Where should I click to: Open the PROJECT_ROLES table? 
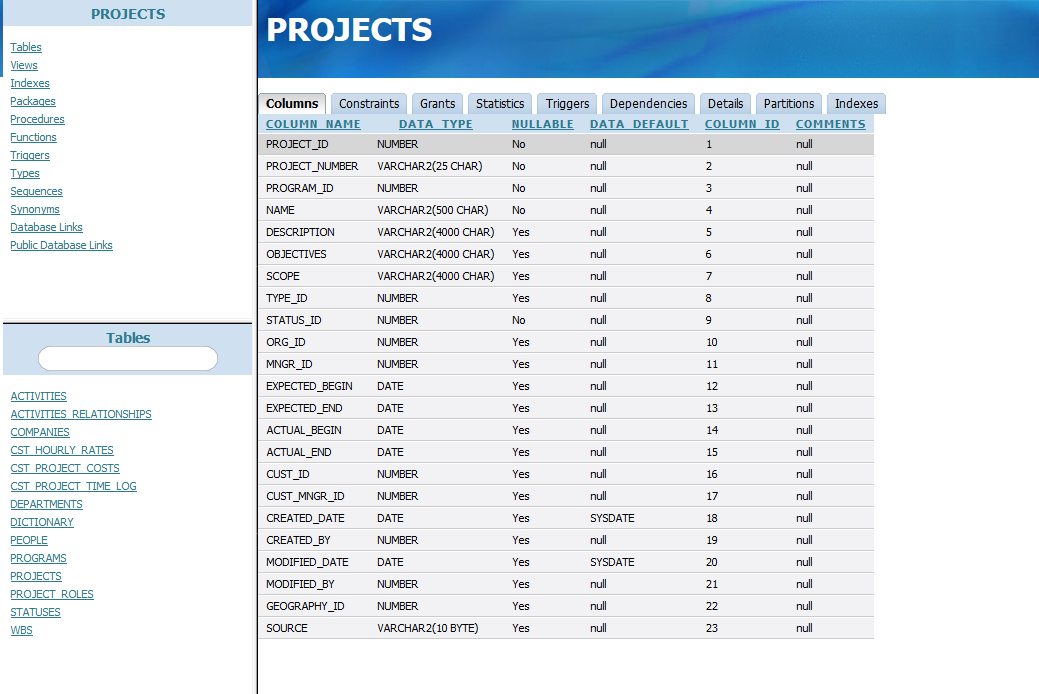[x=52, y=594]
